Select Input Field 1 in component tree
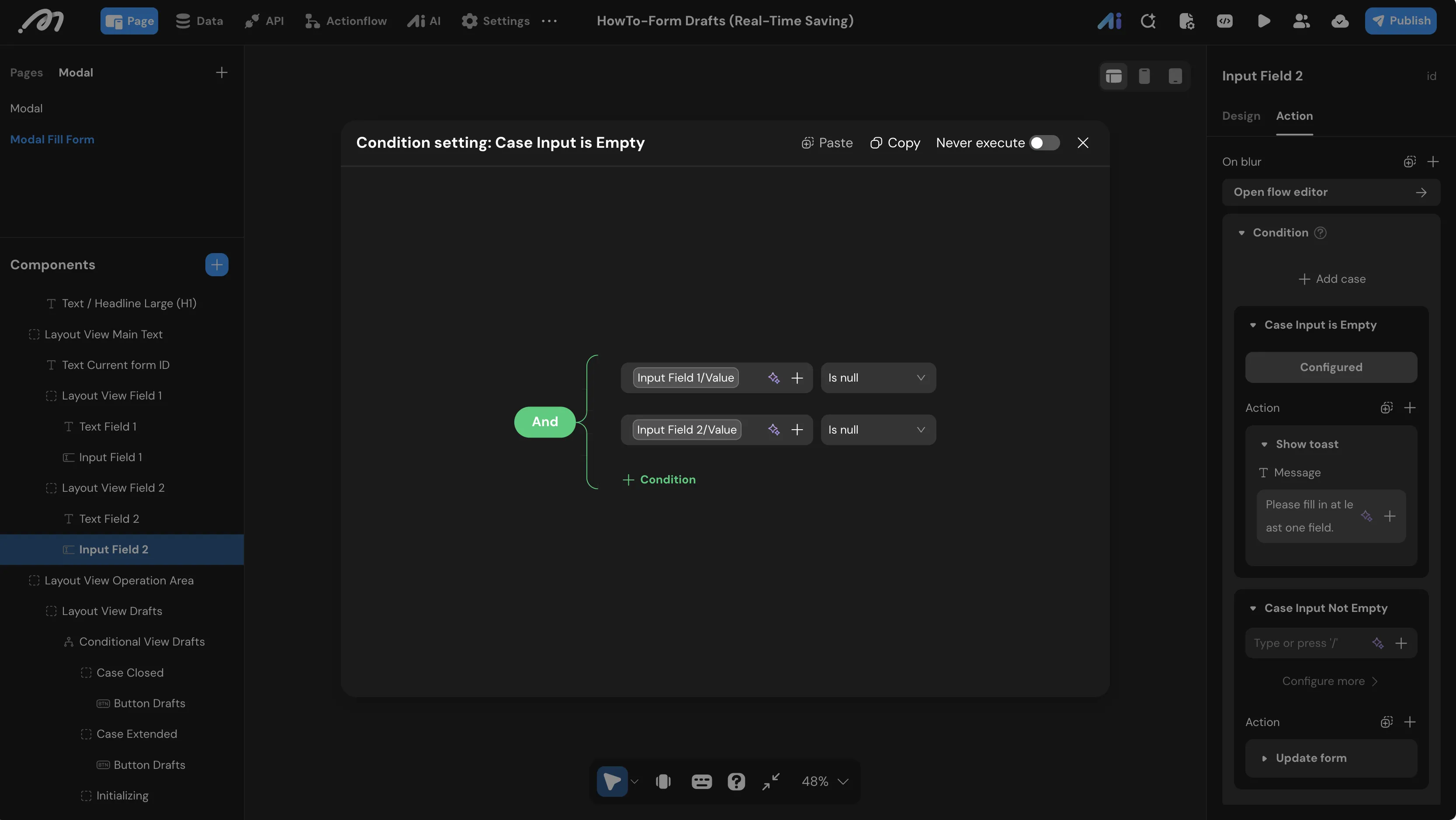Viewport: 1456px width, 820px height. coord(111,458)
